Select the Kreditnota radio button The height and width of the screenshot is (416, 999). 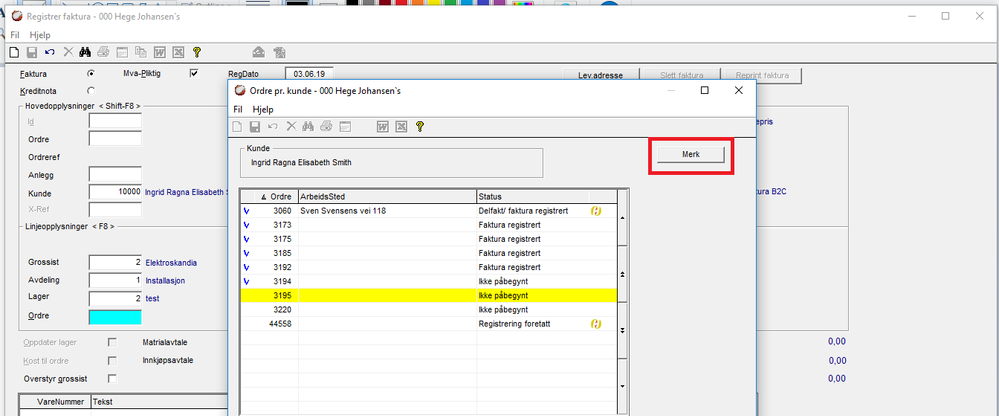tap(90, 90)
